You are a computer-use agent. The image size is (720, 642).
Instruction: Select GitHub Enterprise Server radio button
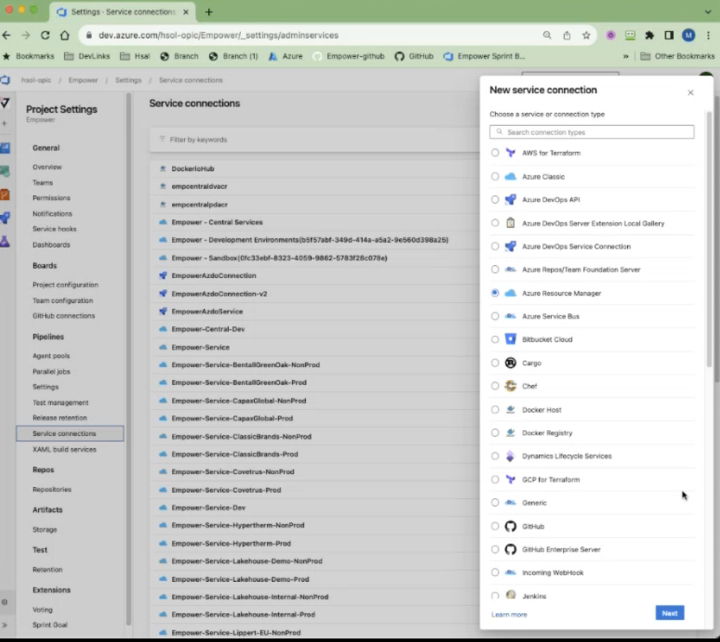[495, 549]
